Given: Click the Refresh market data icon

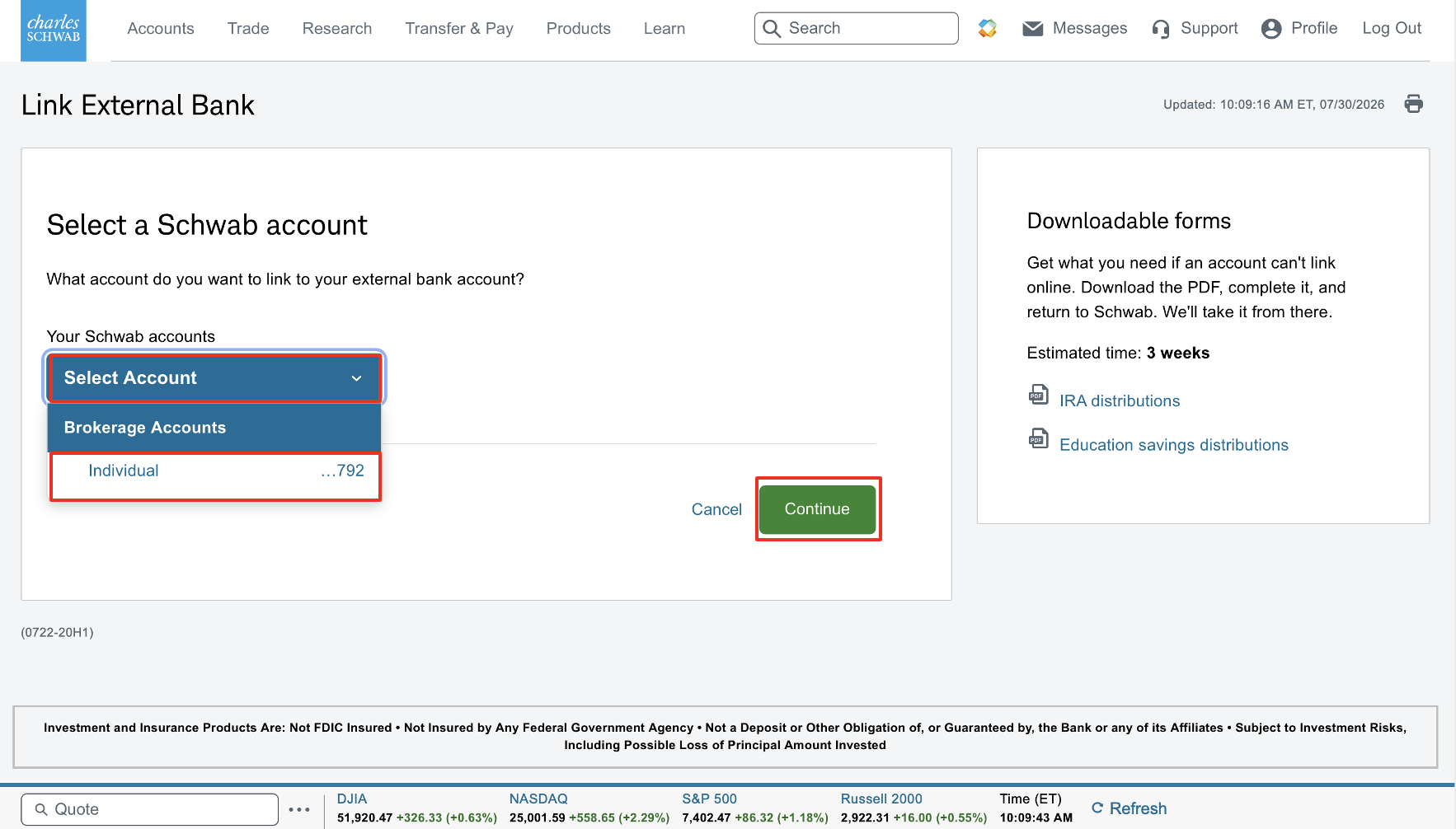Looking at the screenshot, I should (x=1097, y=808).
